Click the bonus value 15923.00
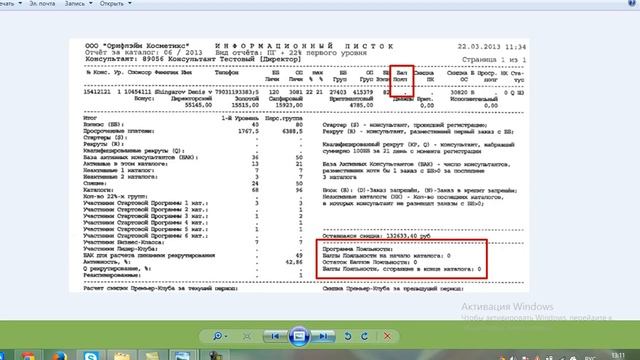Screen dimensions: 640x360 tap(289, 105)
